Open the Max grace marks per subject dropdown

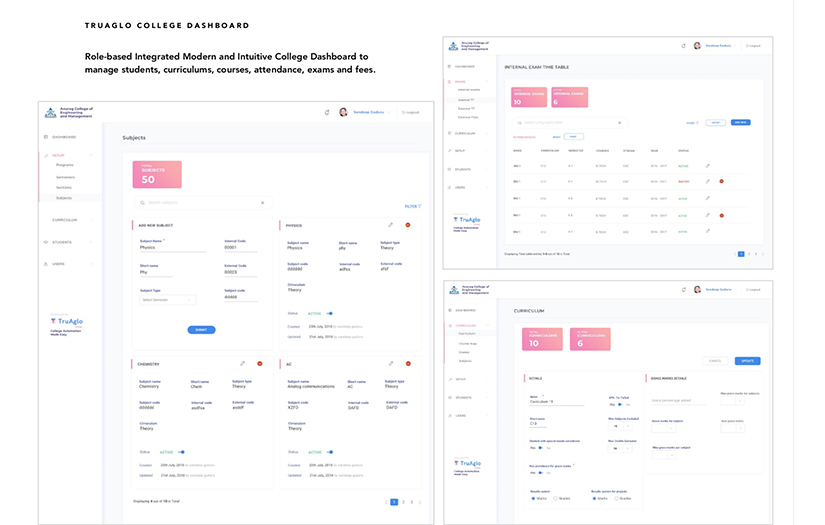point(664,455)
